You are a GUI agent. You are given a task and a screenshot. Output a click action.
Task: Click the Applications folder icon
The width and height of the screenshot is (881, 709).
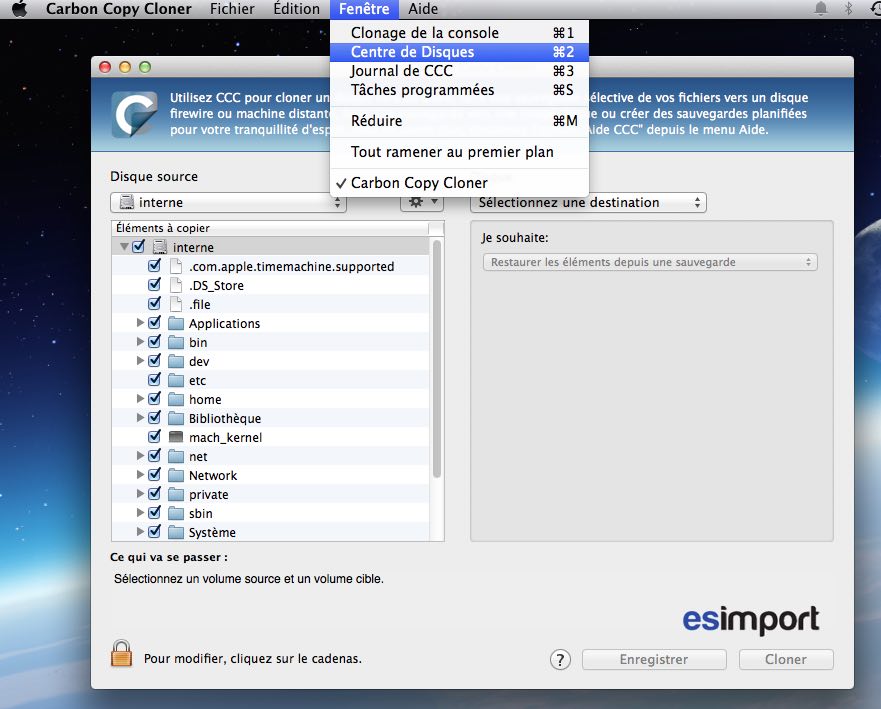(x=176, y=323)
